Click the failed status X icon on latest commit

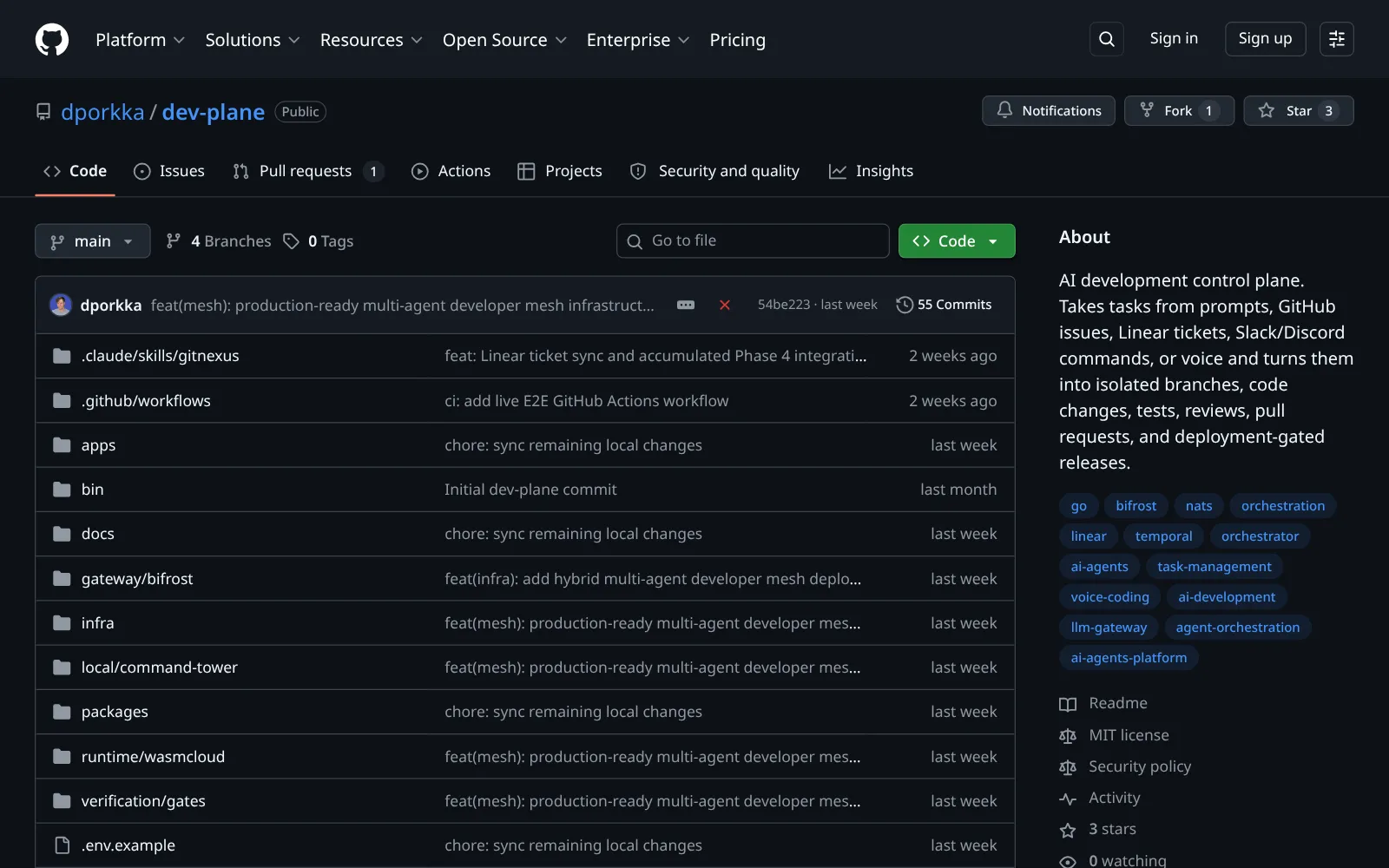click(x=725, y=305)
